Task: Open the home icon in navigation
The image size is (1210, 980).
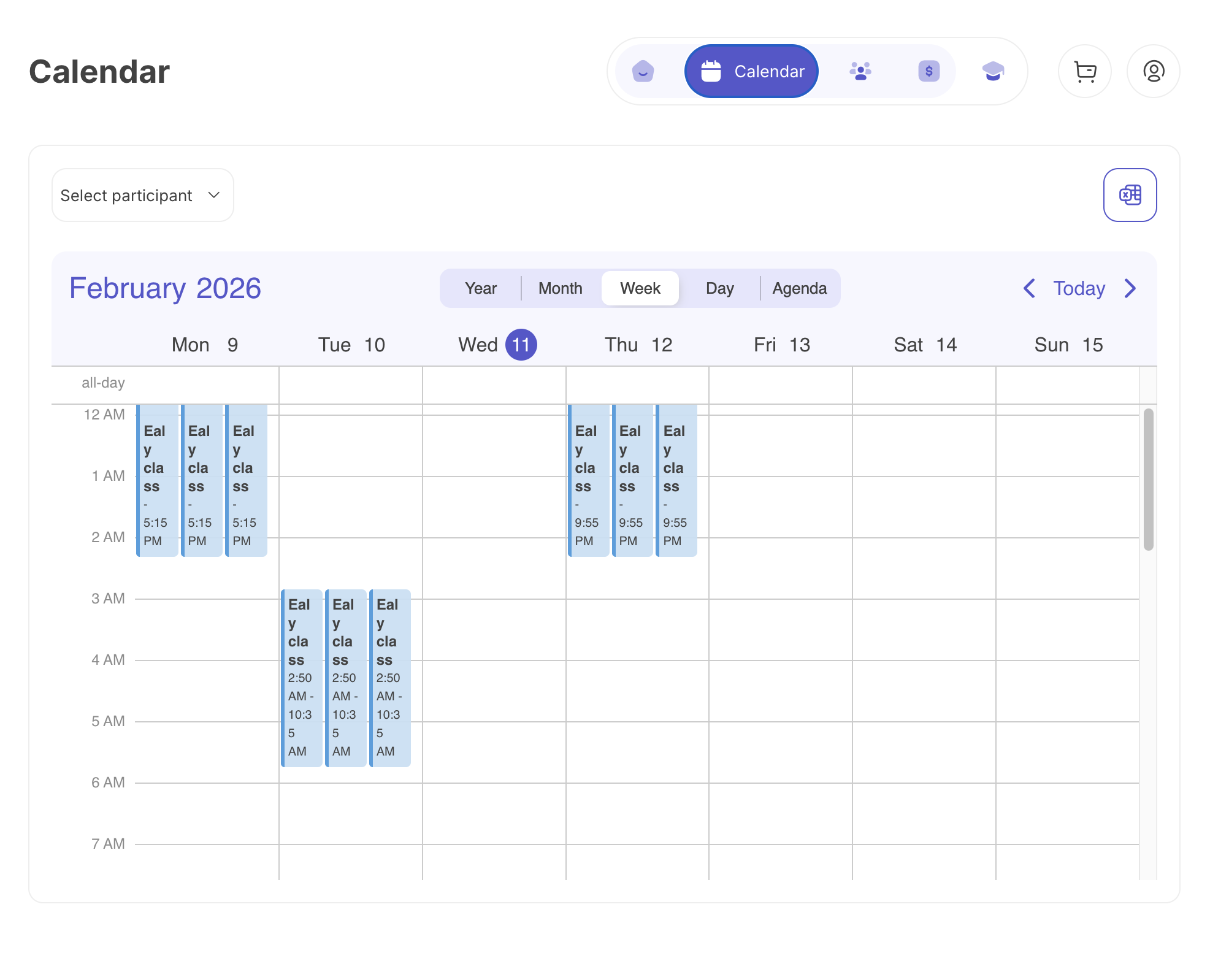Action: click(643, 71)
